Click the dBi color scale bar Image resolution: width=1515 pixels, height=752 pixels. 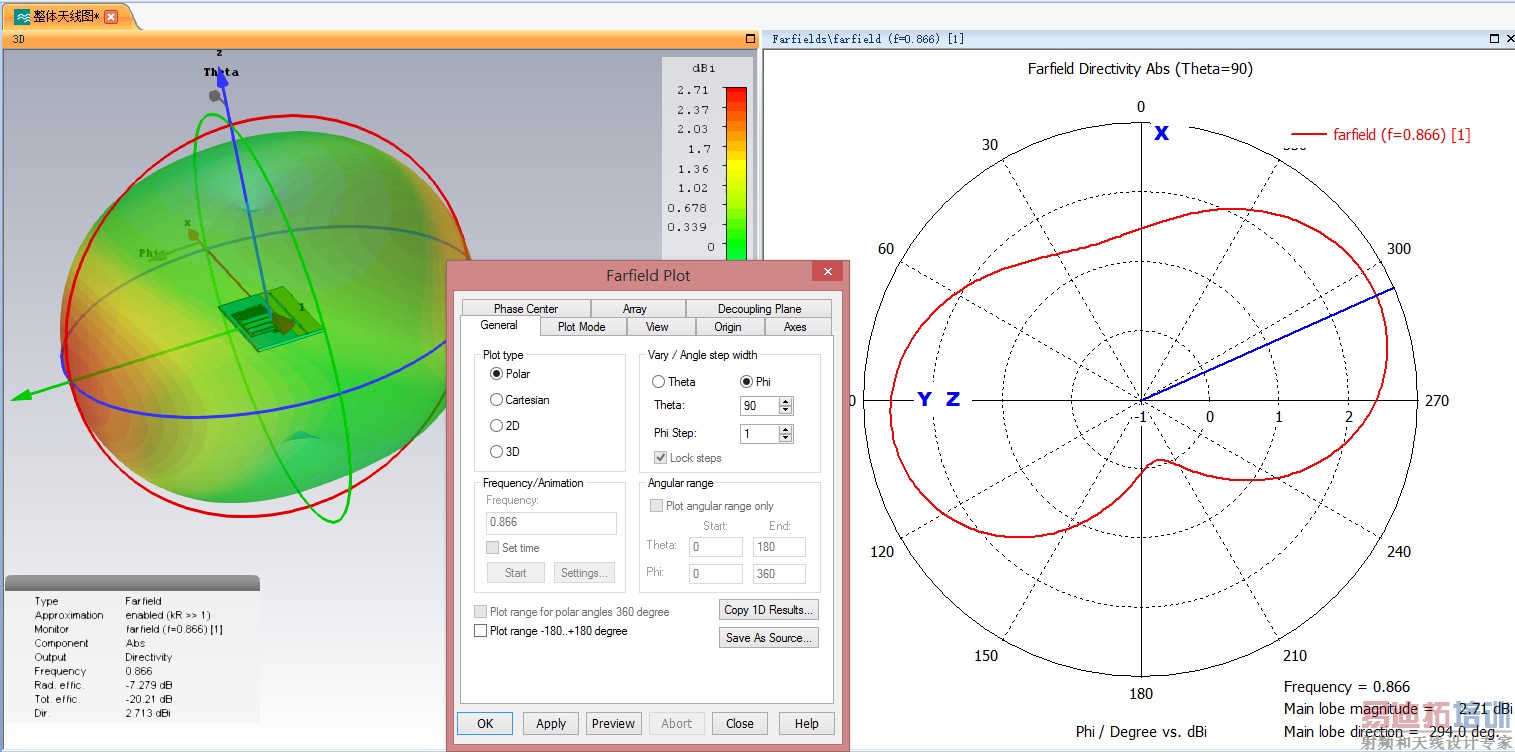coord(735,170)
